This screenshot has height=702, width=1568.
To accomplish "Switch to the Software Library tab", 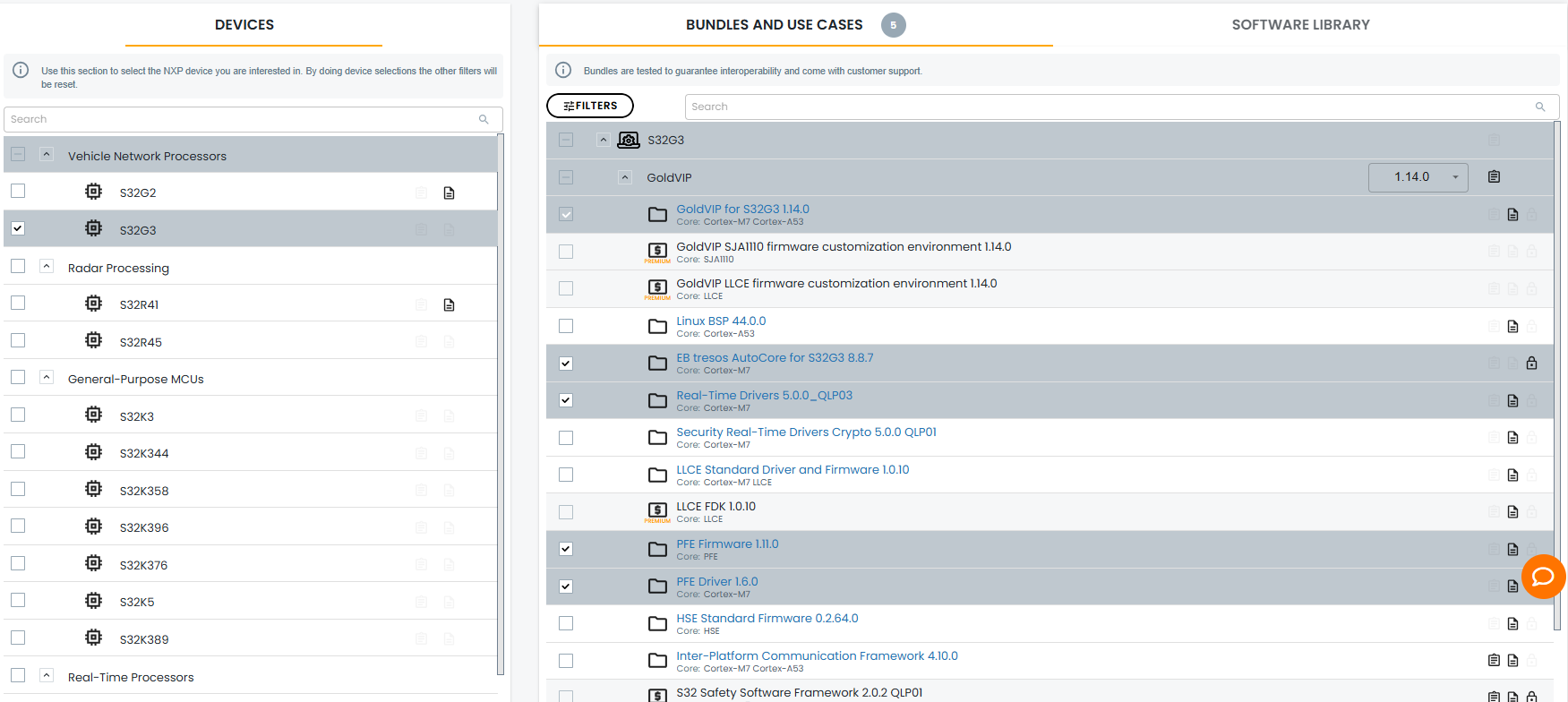I will coord(1300,25).
